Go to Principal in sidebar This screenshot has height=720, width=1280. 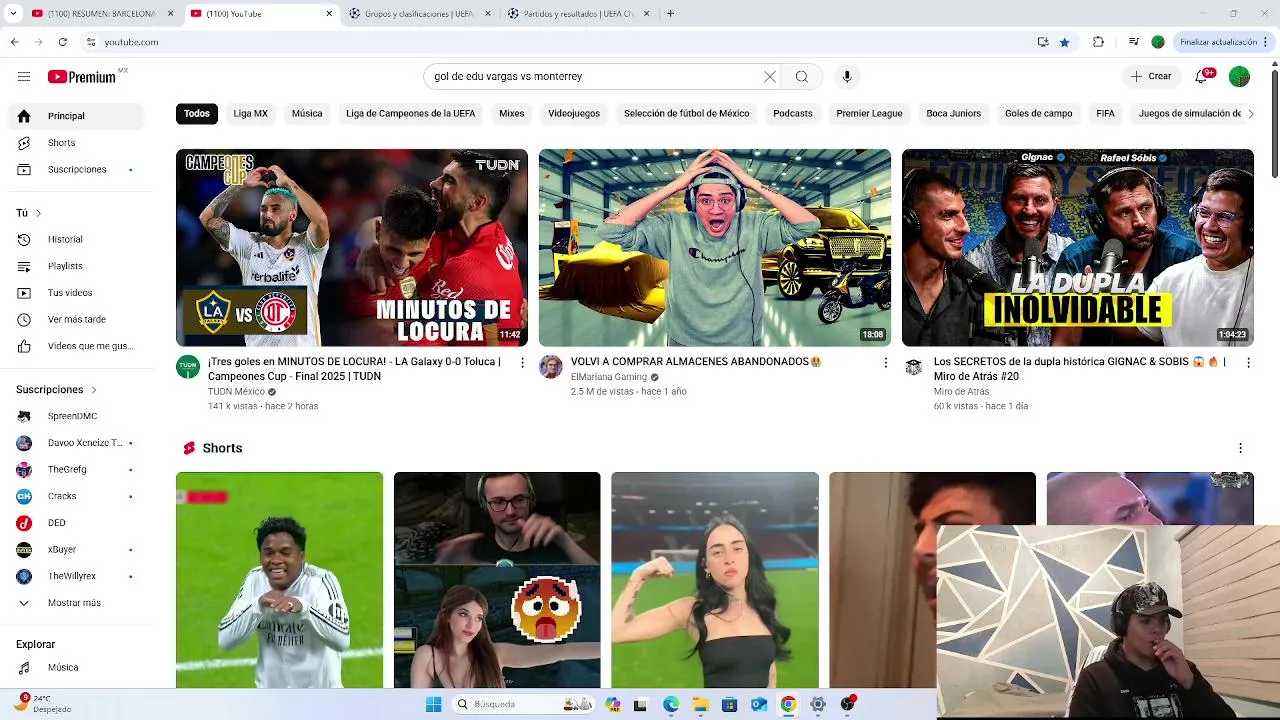(78, 116)
